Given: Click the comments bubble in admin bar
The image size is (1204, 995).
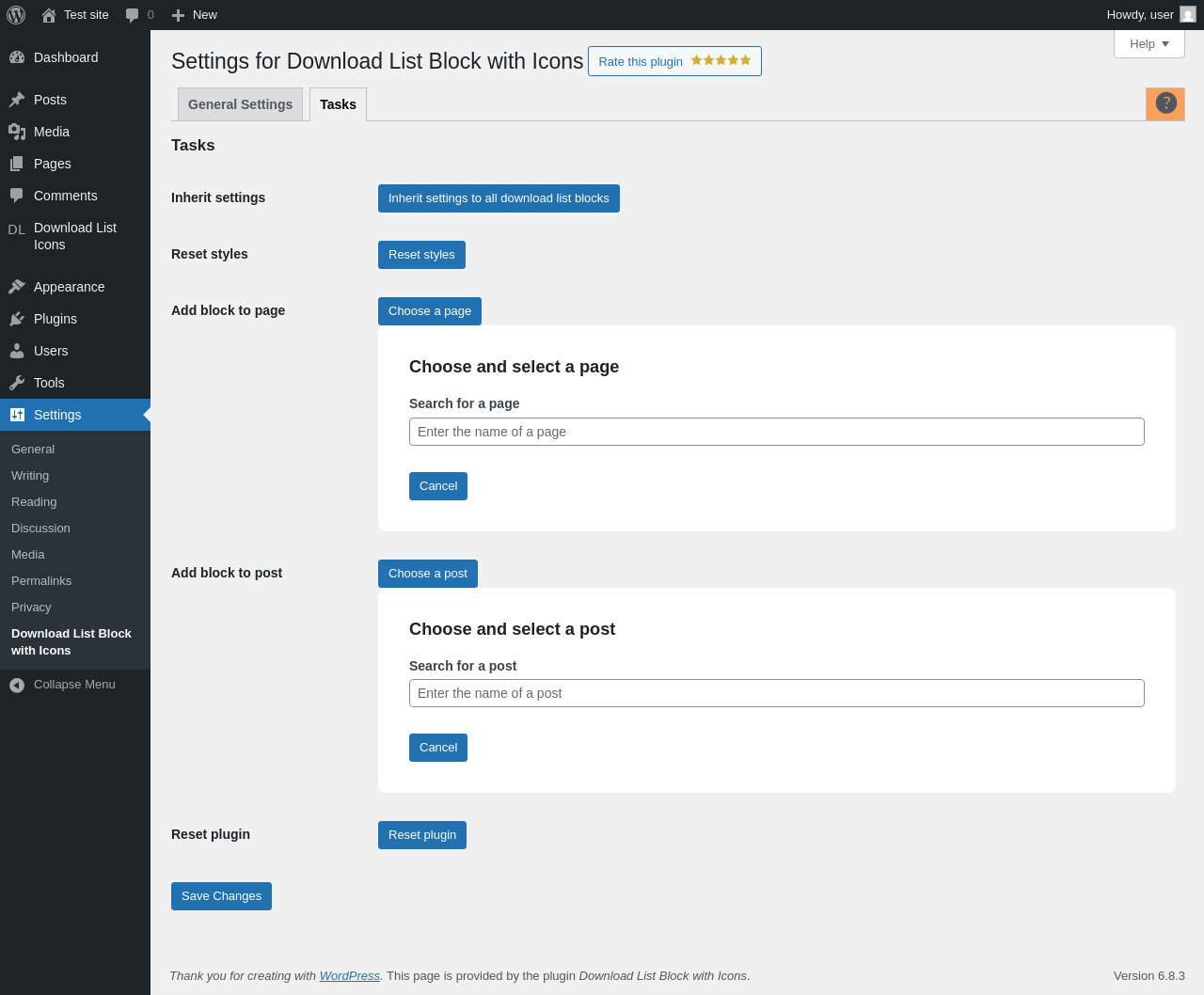Looking at the screenshot, I should tap(133, 15).
